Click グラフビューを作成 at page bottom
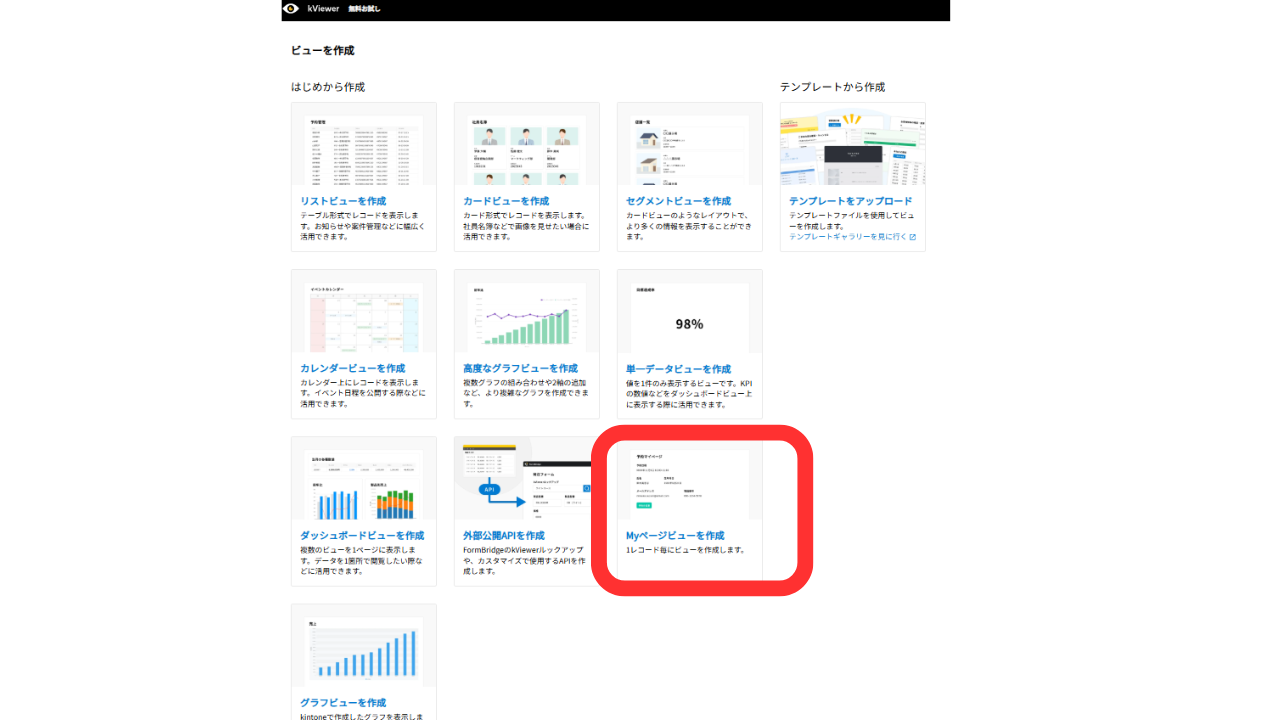 click(x=334, y=702)
